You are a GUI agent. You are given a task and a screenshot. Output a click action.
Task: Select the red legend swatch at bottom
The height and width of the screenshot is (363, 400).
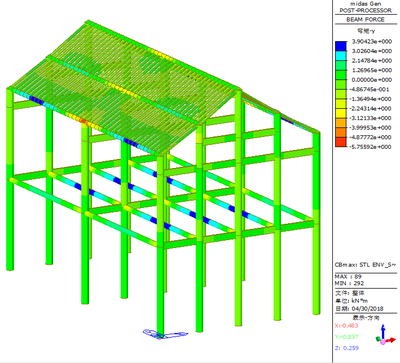click(341, 142)
